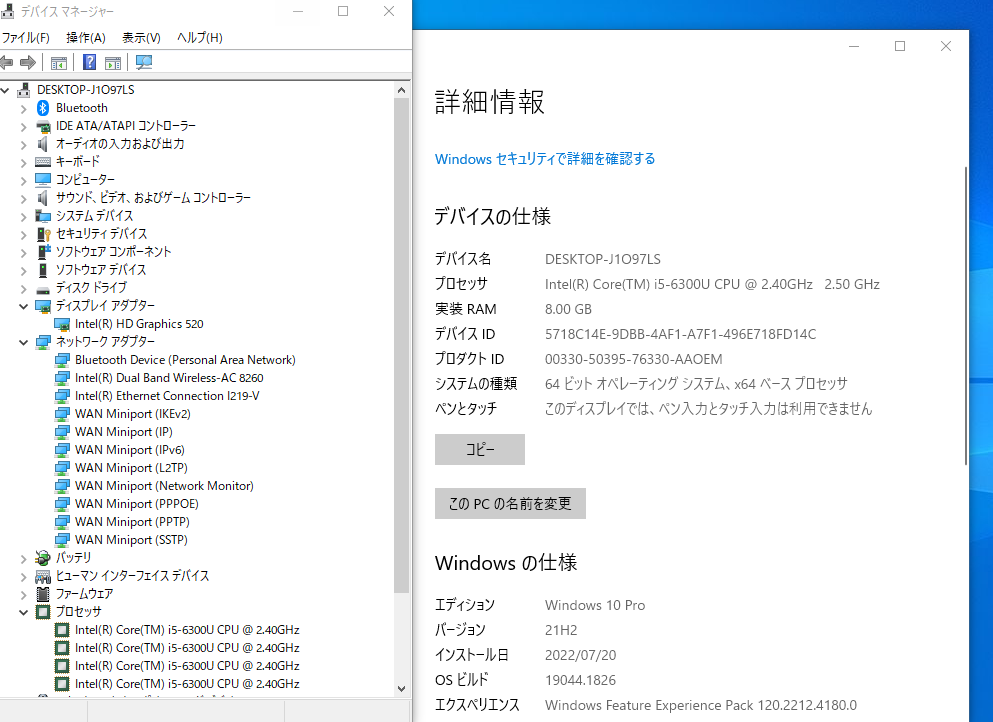Expand the Bluetooth tree node
Screen dimensions: 993x722
pos(23,108)
